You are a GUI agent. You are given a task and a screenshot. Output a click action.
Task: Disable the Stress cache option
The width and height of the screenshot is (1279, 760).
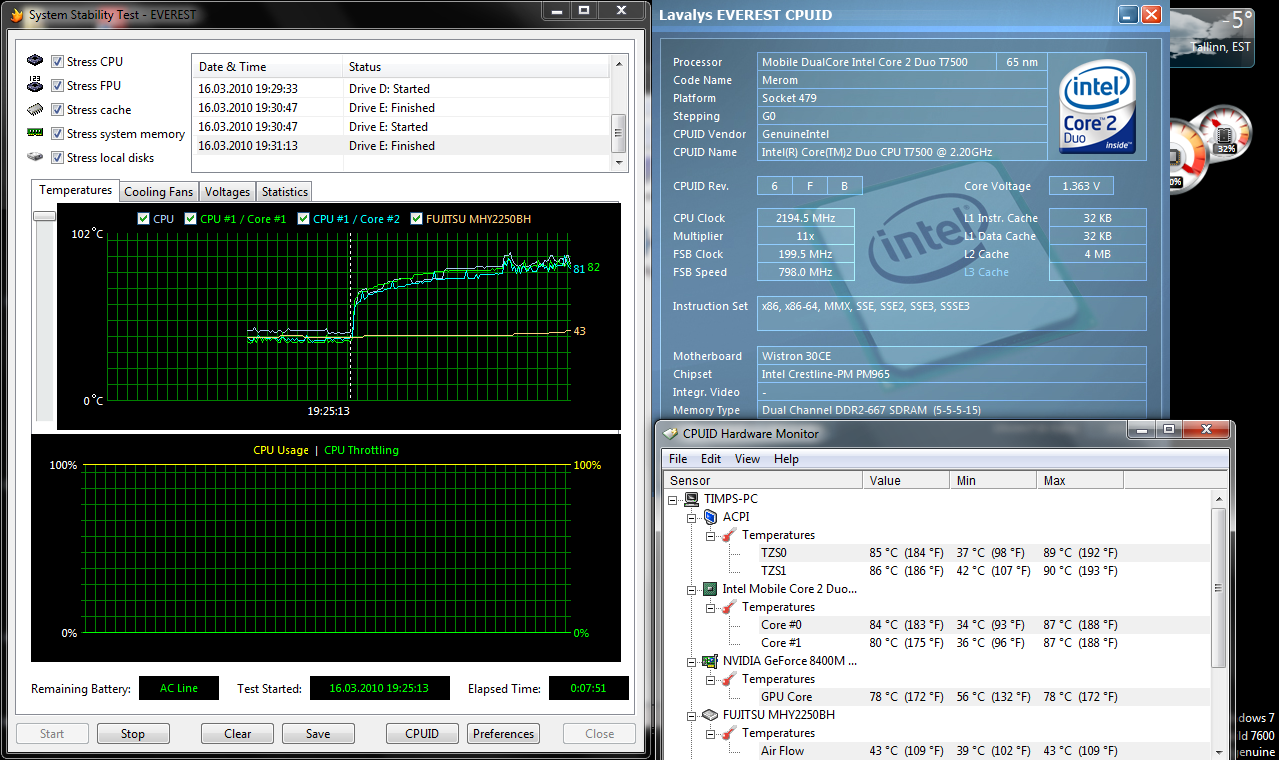(x=58, y=109)
